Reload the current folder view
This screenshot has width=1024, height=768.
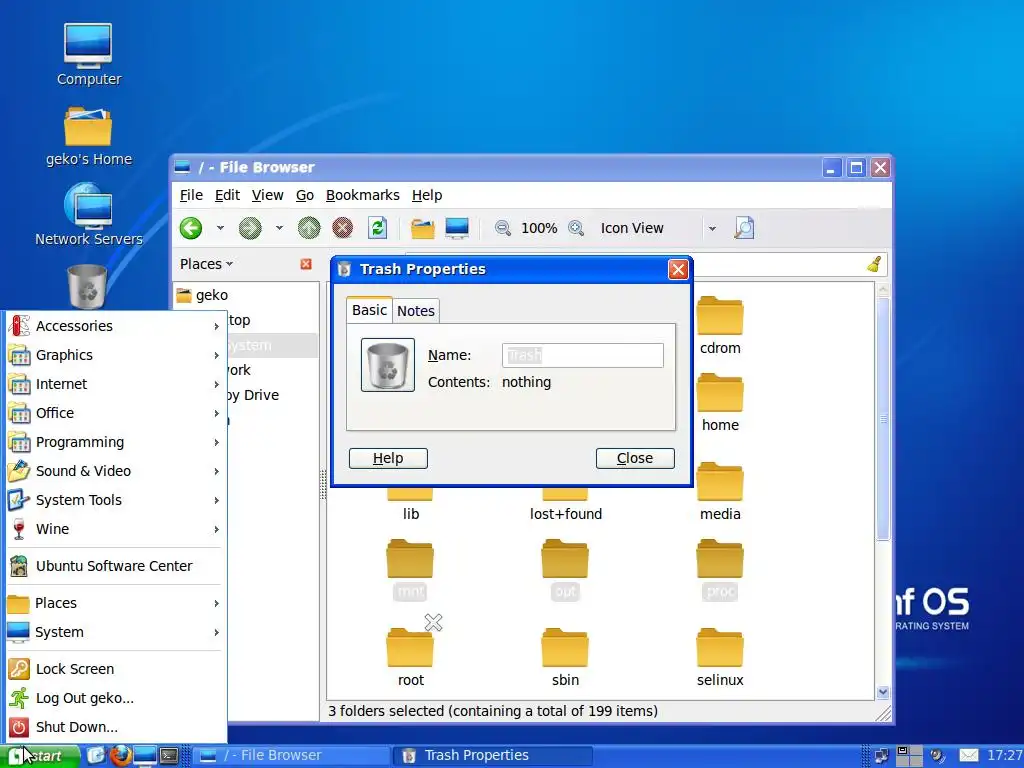tap(377, 228)
